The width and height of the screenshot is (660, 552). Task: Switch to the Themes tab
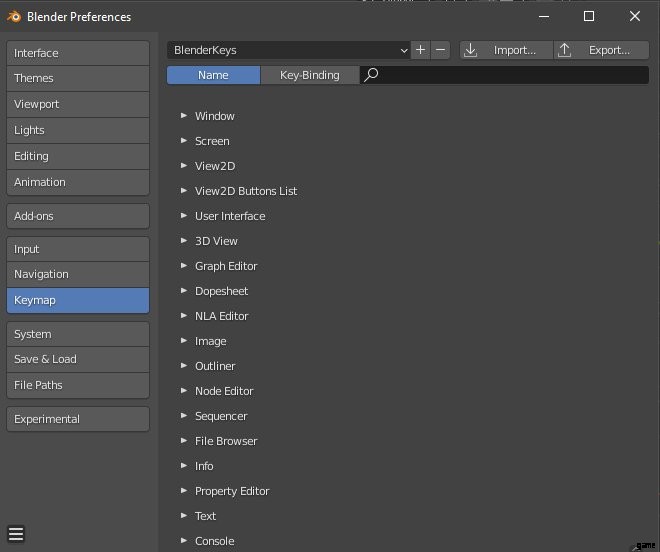[x=78, y=78]
